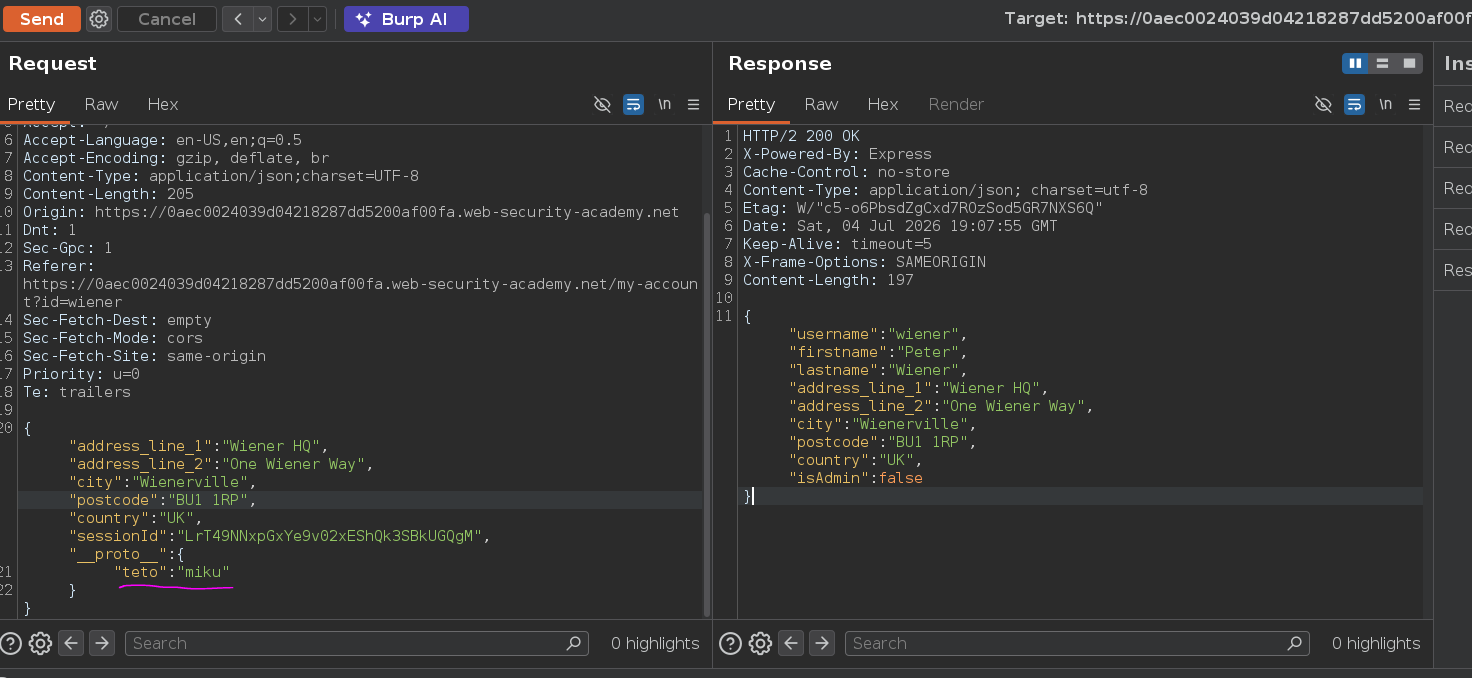Screen dimensions: 1472x678
Task: Click magnifier icon in Response search
Action: 1295,643
